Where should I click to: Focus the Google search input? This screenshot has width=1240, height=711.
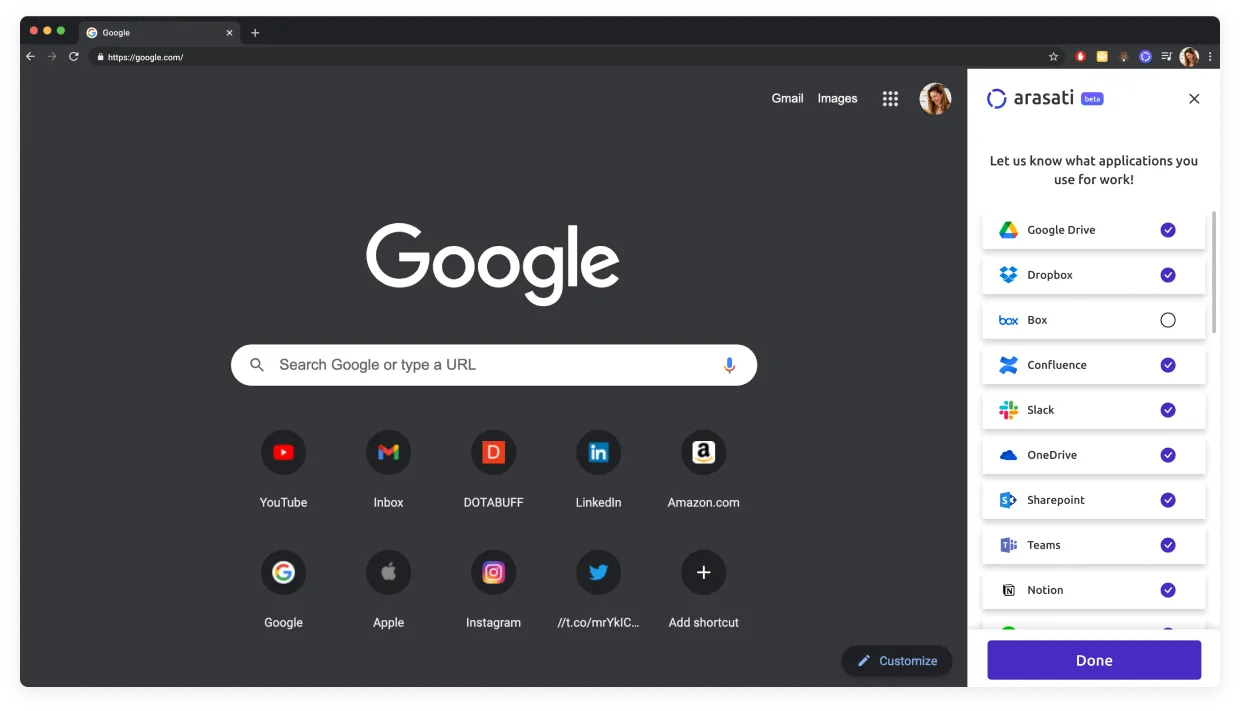tap(494, 365)
